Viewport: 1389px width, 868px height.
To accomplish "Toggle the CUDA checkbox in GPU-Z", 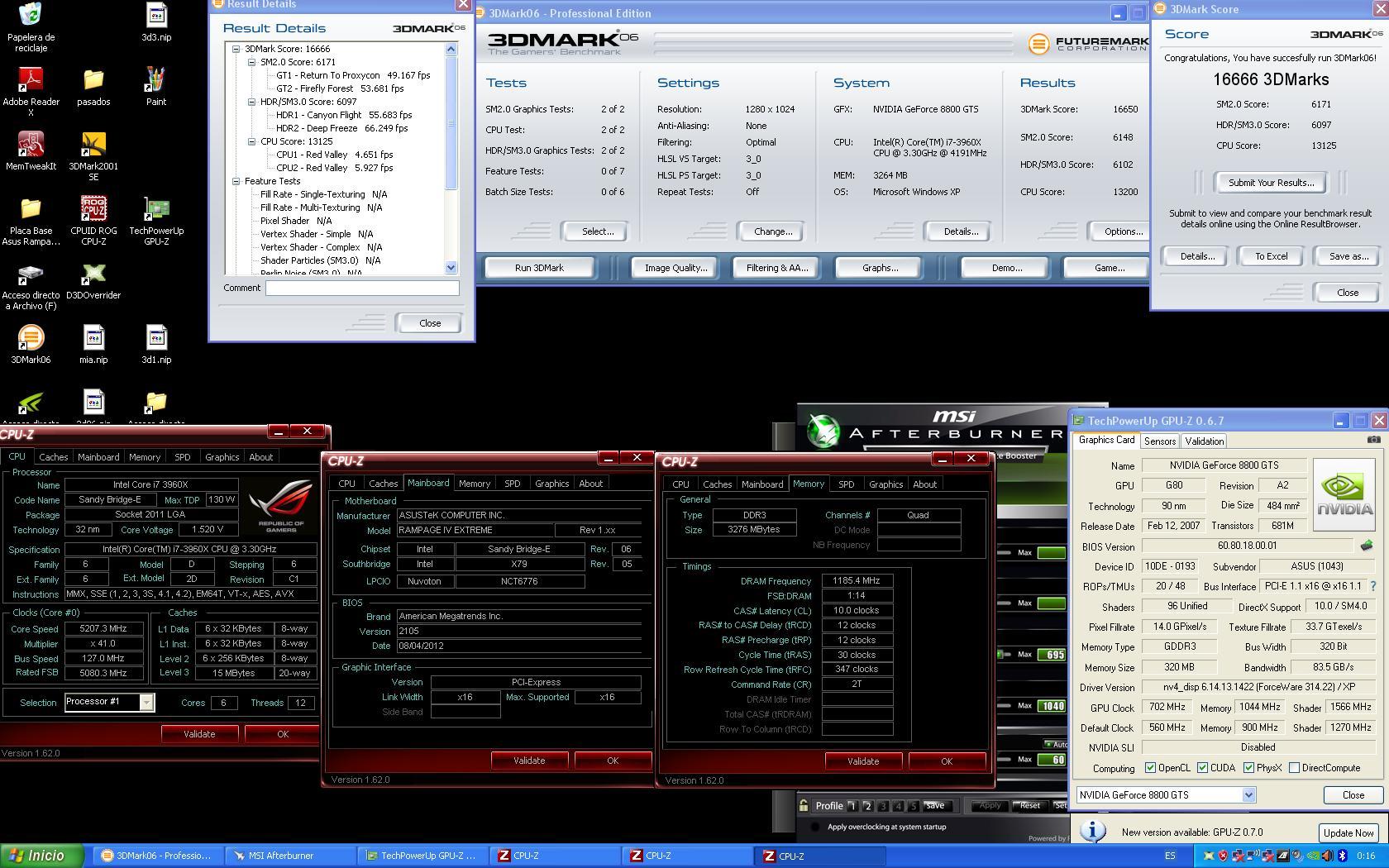I will 1202,768.
